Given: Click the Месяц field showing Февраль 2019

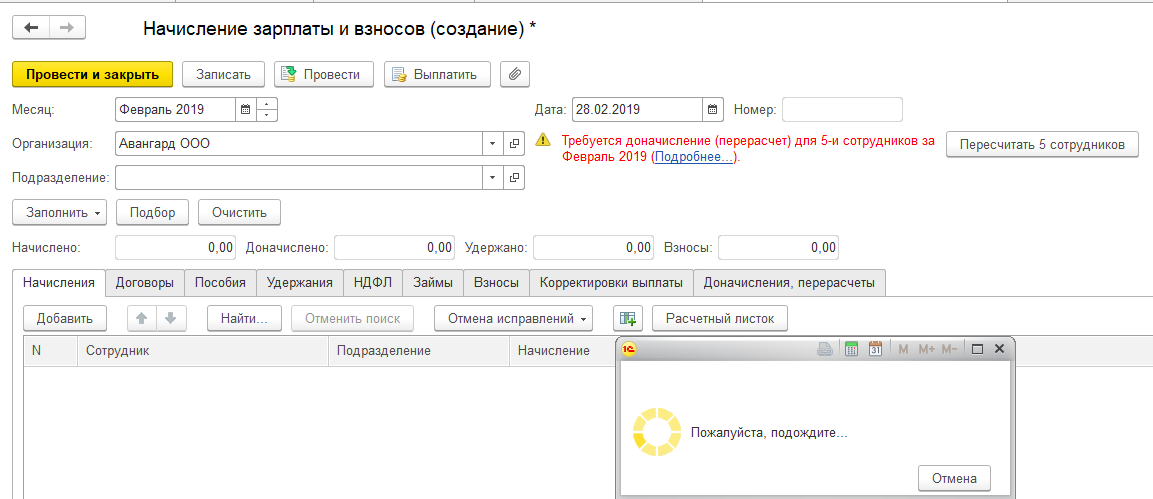Looking at the screenshot, I should click(176, 110).
